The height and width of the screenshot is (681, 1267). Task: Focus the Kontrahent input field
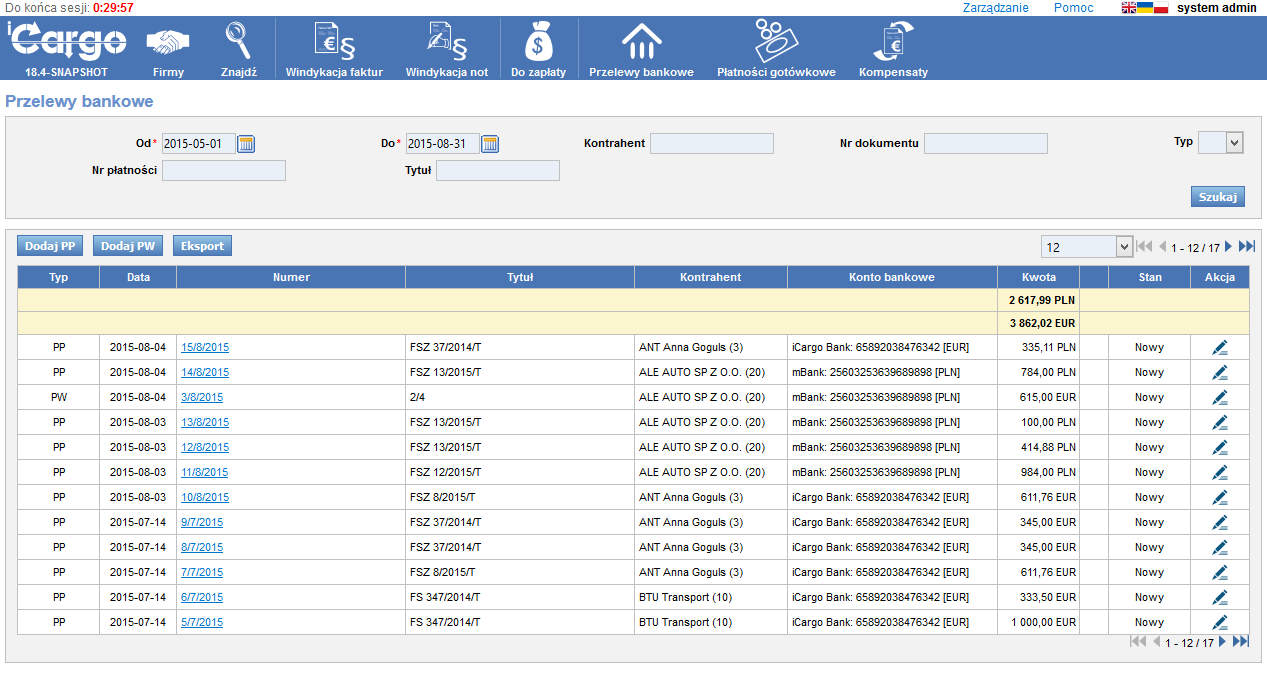pos(711,144)
